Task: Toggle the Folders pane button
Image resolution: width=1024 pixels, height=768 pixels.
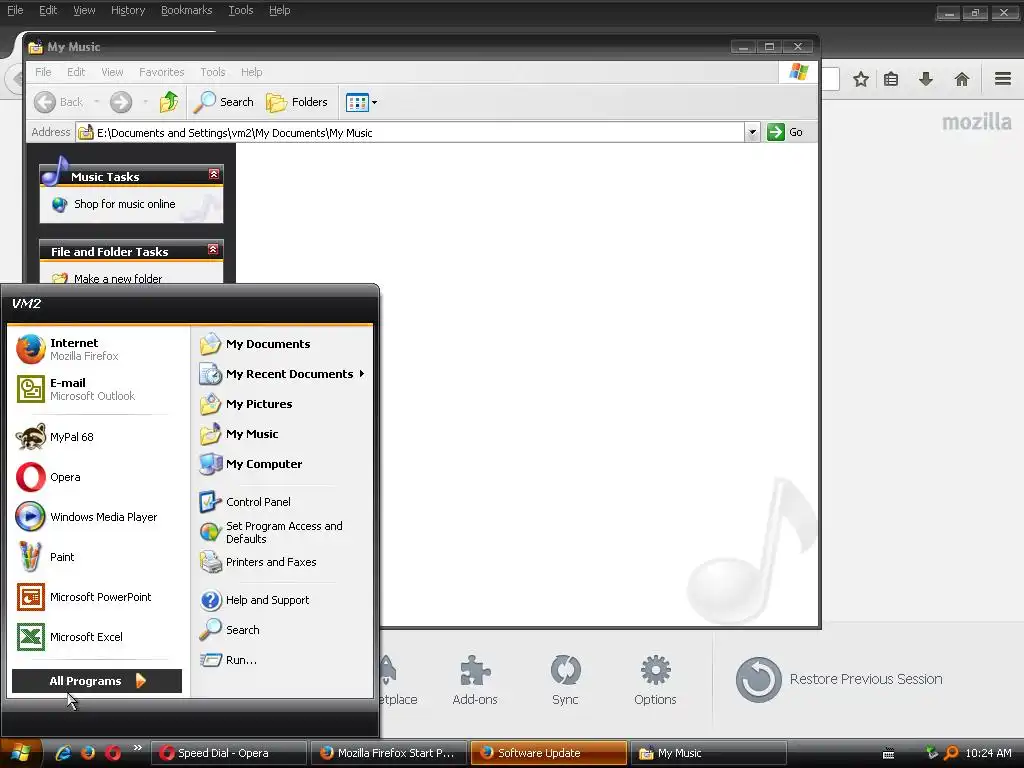Action: coord(296,102)
